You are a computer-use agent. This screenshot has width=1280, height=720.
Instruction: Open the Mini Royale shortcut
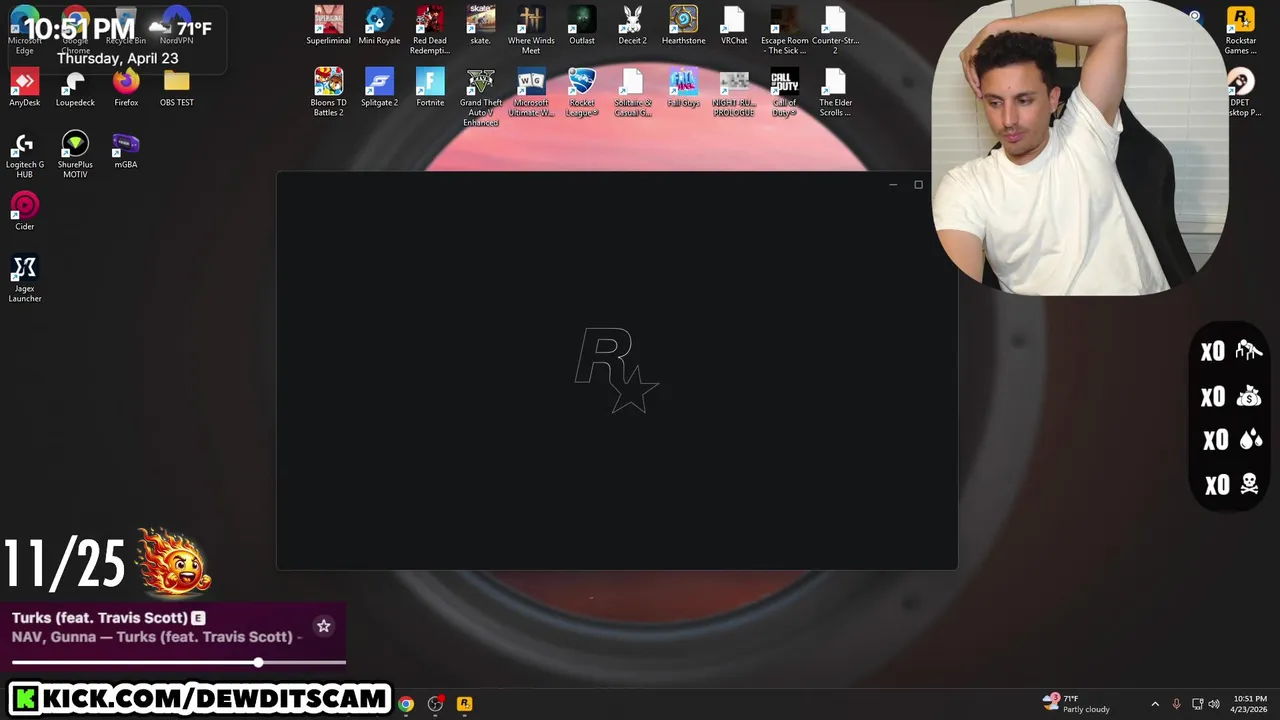(x=379, y=26)
